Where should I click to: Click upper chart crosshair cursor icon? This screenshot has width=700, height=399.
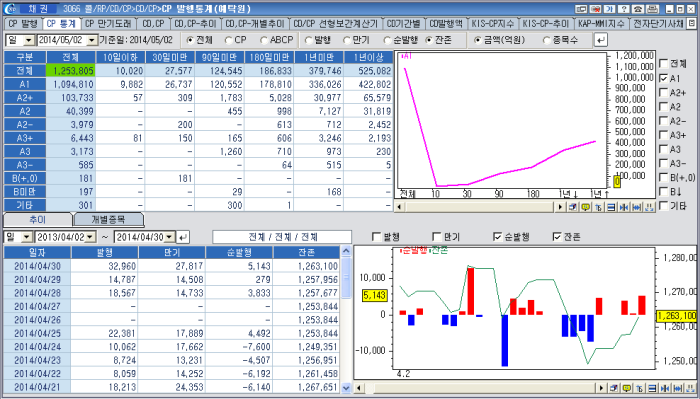(x=599, y=207)
